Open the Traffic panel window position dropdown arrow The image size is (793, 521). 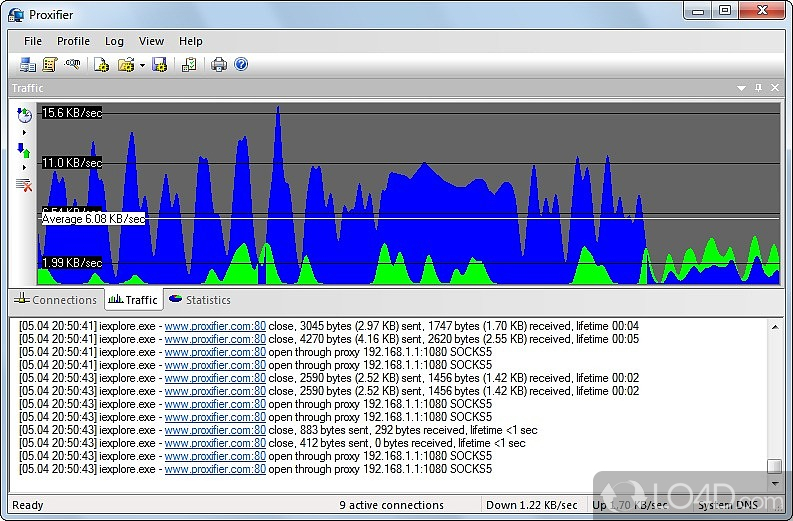(x=742, y=88)
